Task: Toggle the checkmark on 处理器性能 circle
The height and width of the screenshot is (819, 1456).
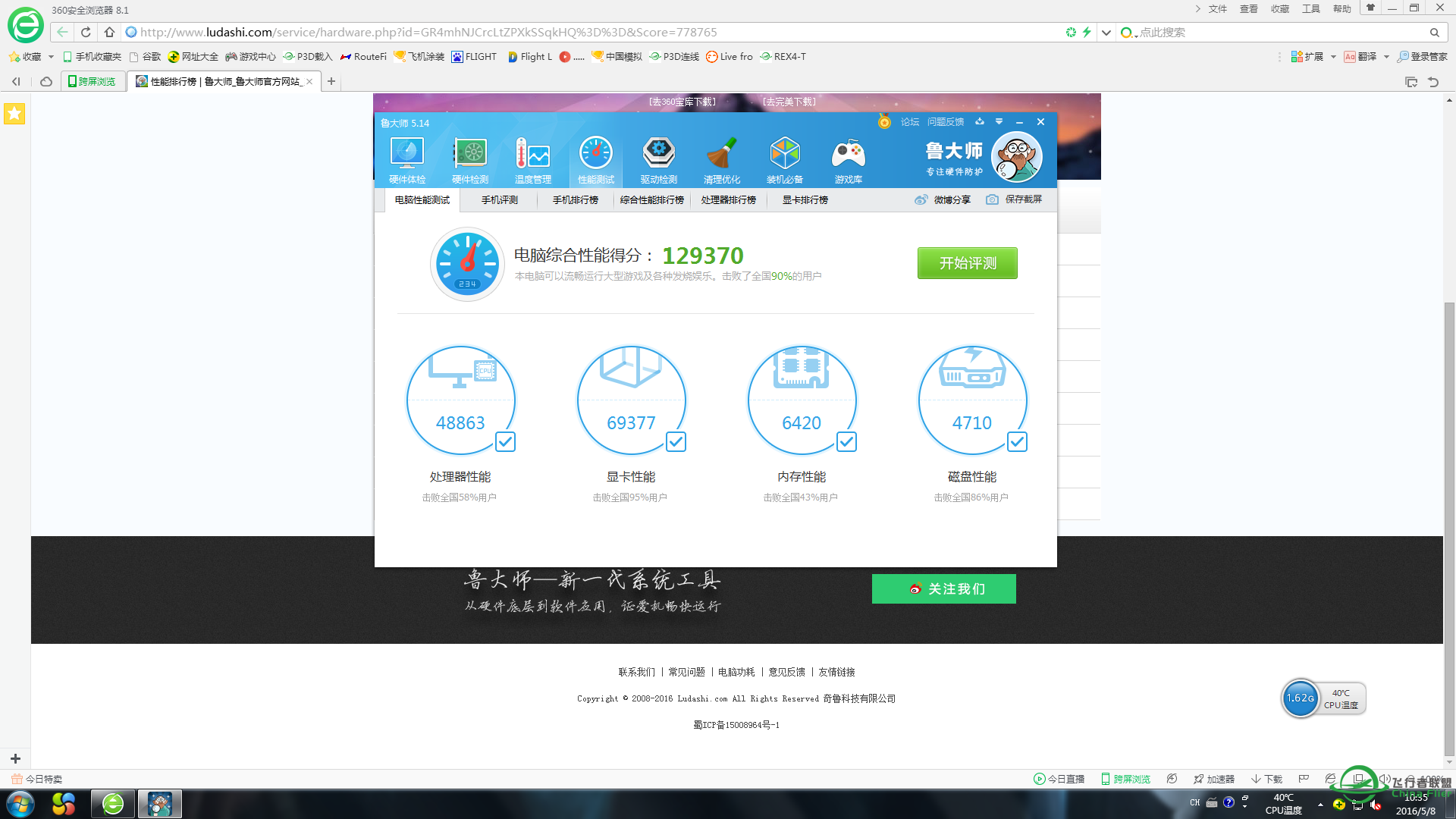Action: [x=505, y=441]
